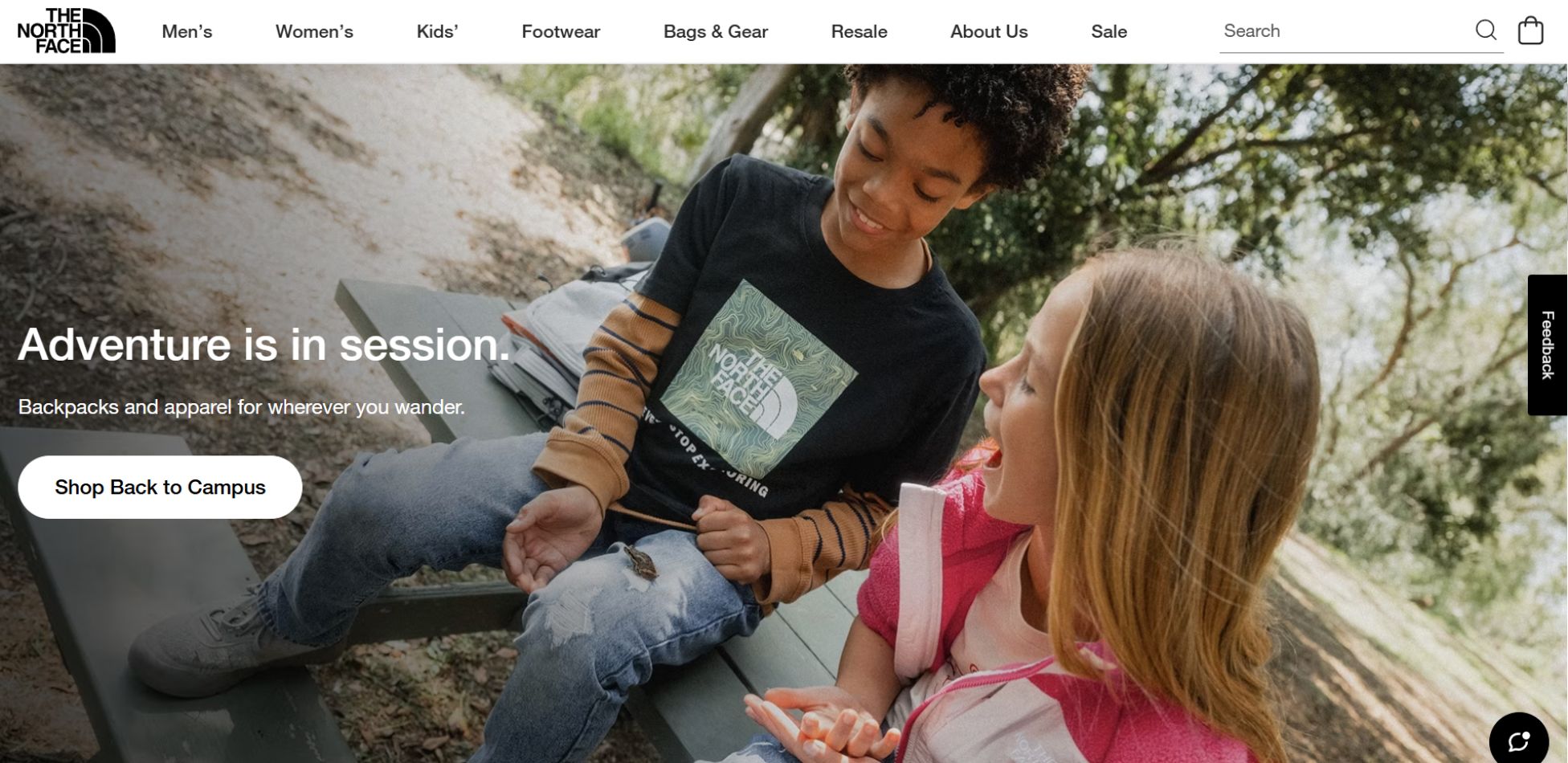
Task: Open the Women's menu
Action: [x=314, y=31]
